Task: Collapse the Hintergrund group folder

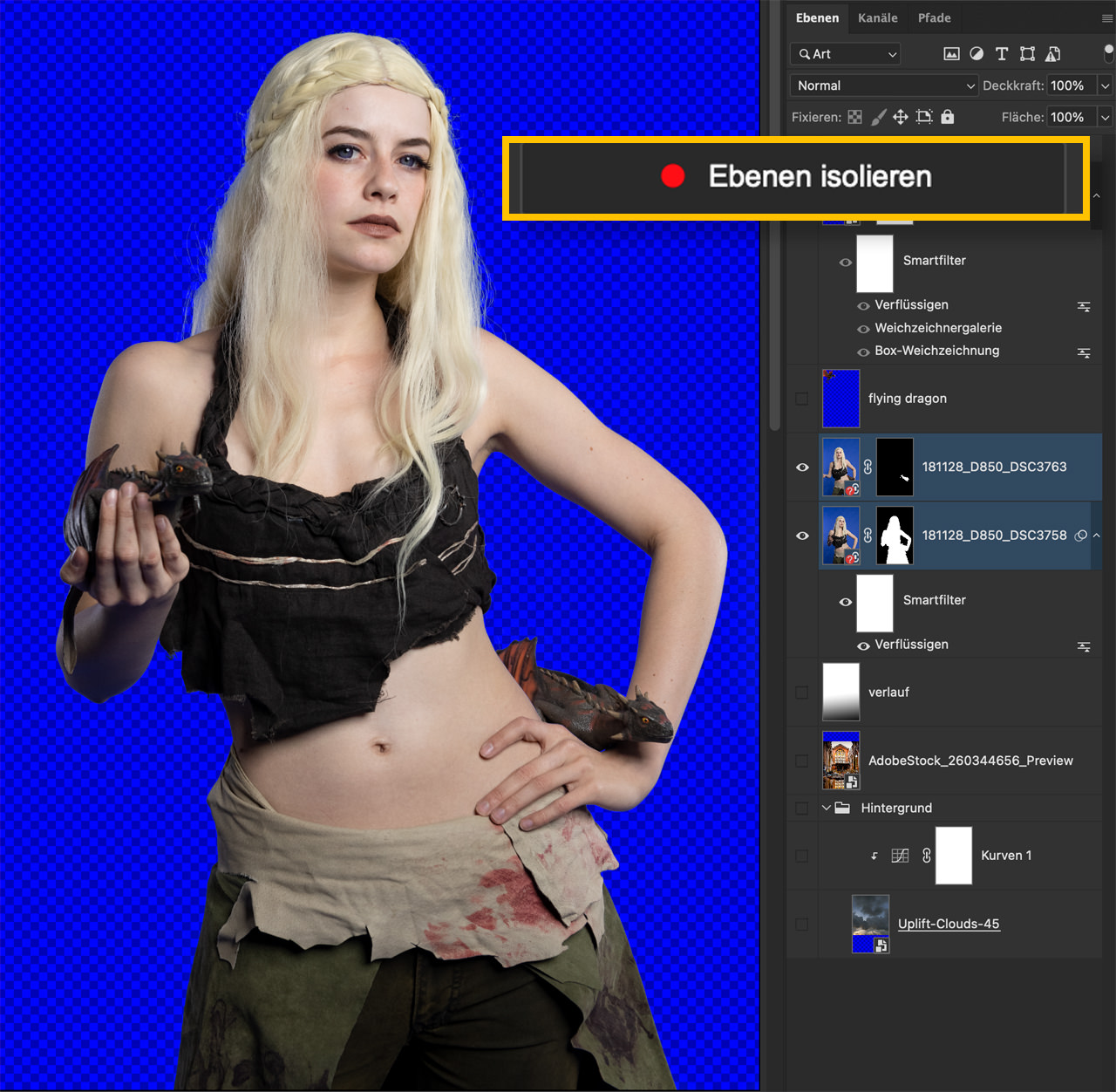Action: [x=827, y=808]
